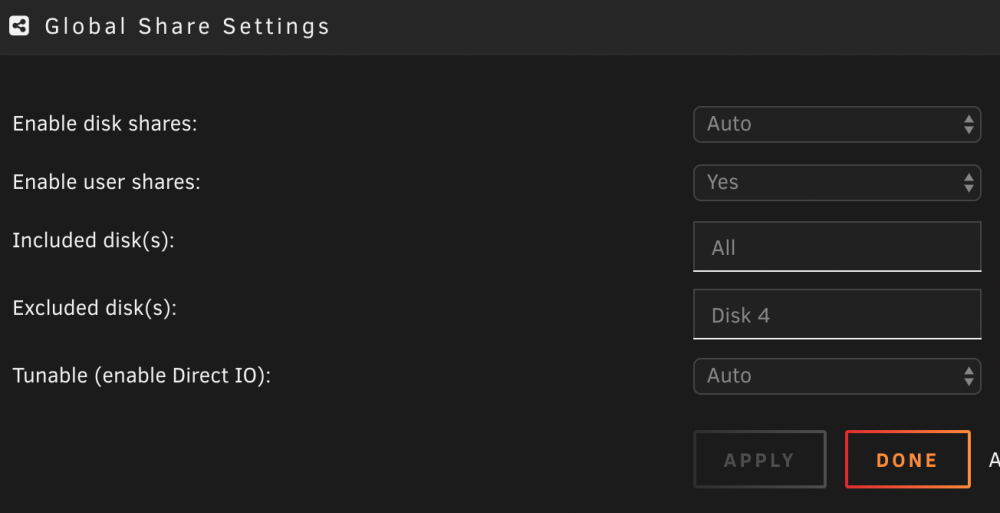Click the Yes value in user shares
This screenshot has height=513, width=1000.
point(723,182)
